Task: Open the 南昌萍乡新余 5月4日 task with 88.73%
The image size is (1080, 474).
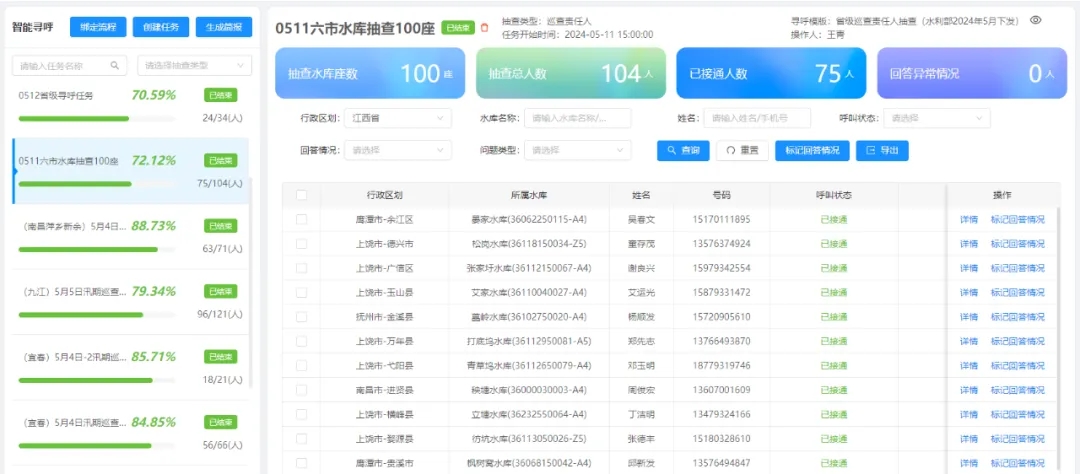Action: [x=131, y=236]
